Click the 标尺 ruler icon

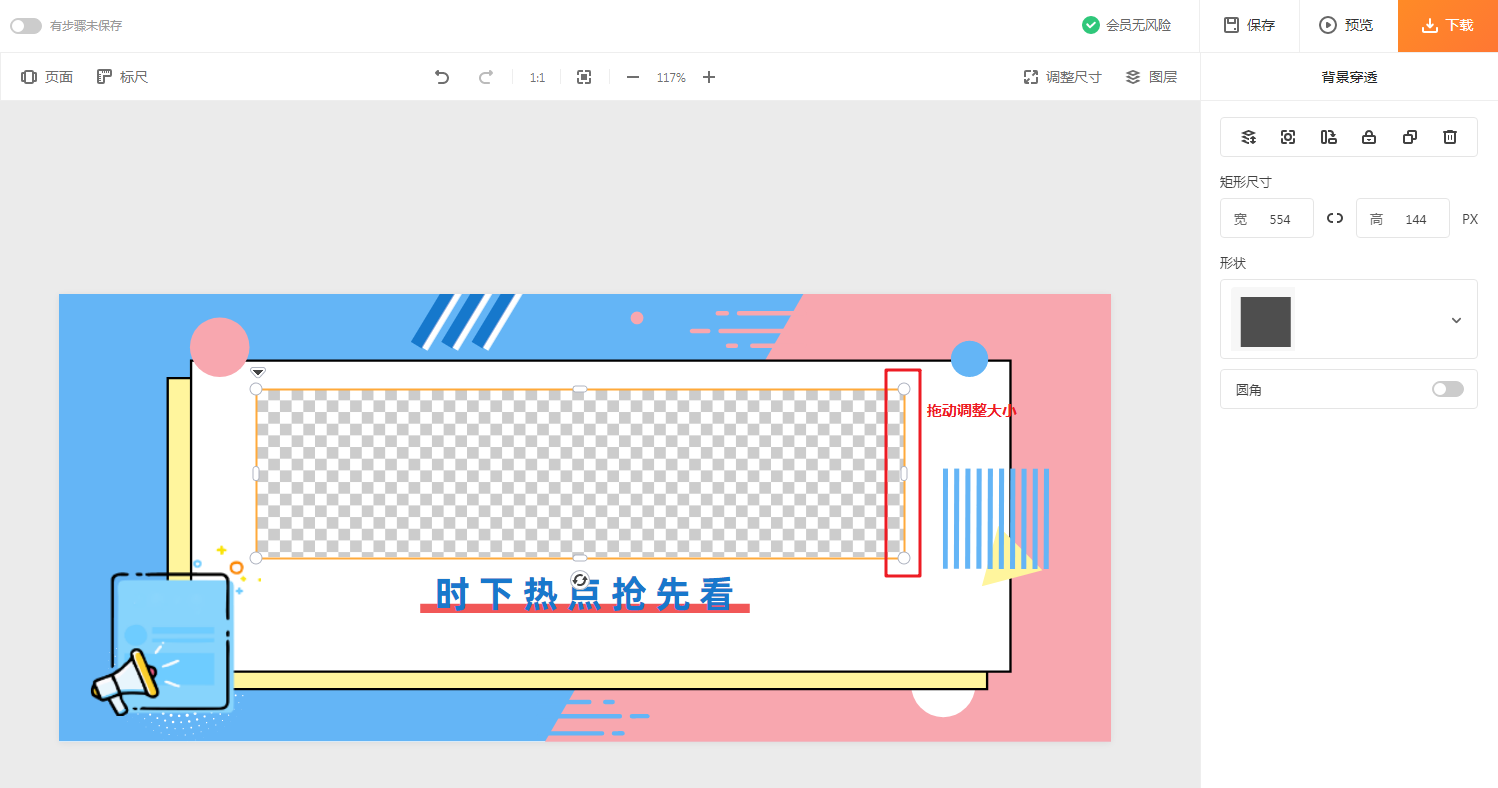104,77
